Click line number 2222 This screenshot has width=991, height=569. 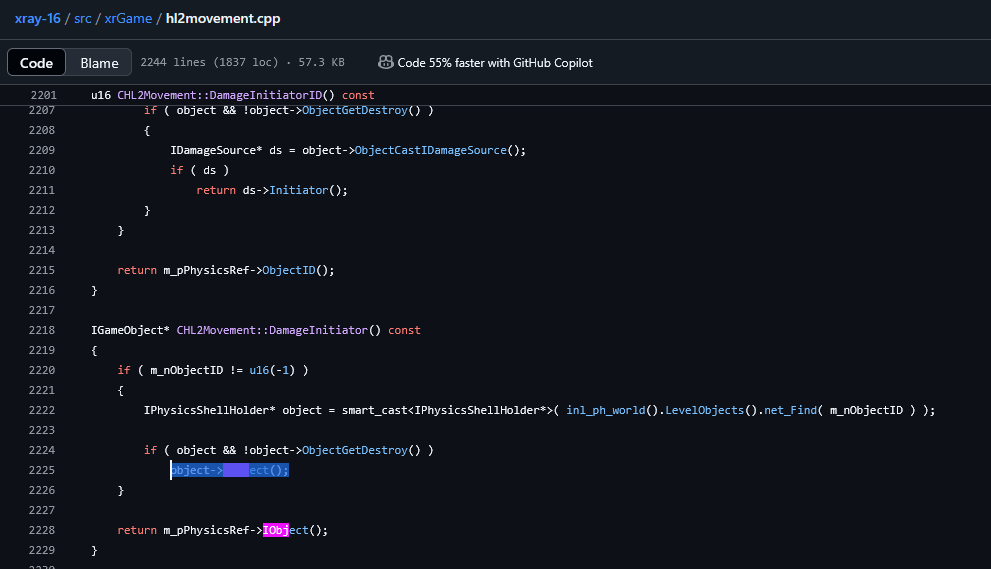41,410
